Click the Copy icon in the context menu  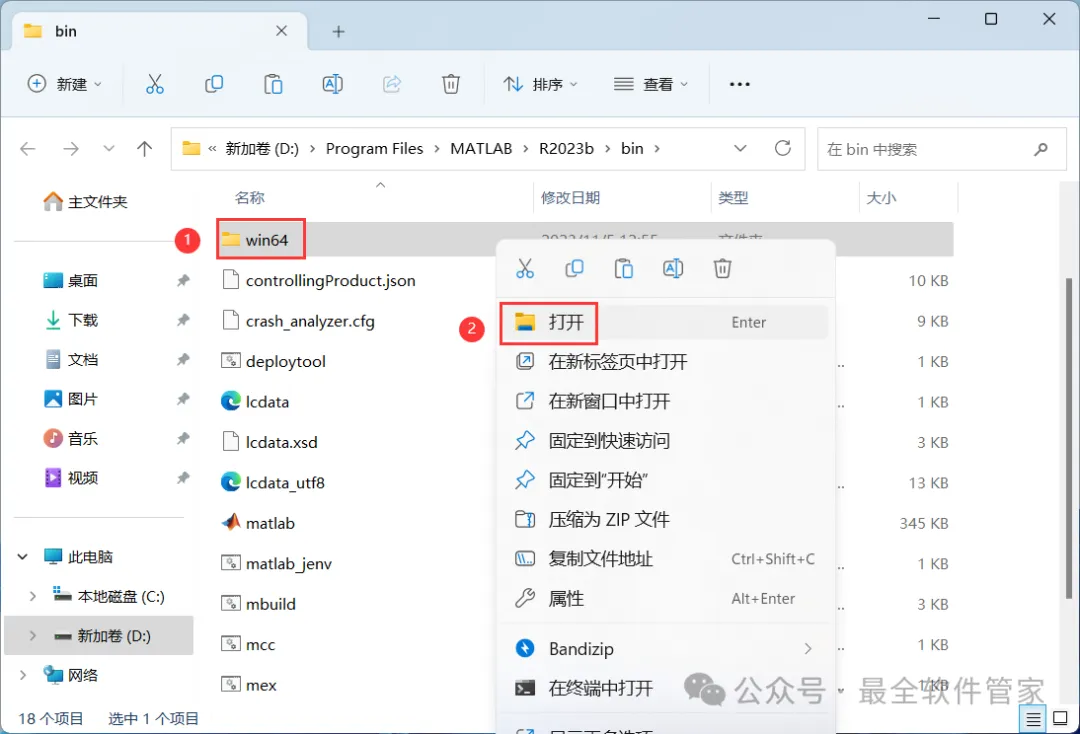click(574, 269)
